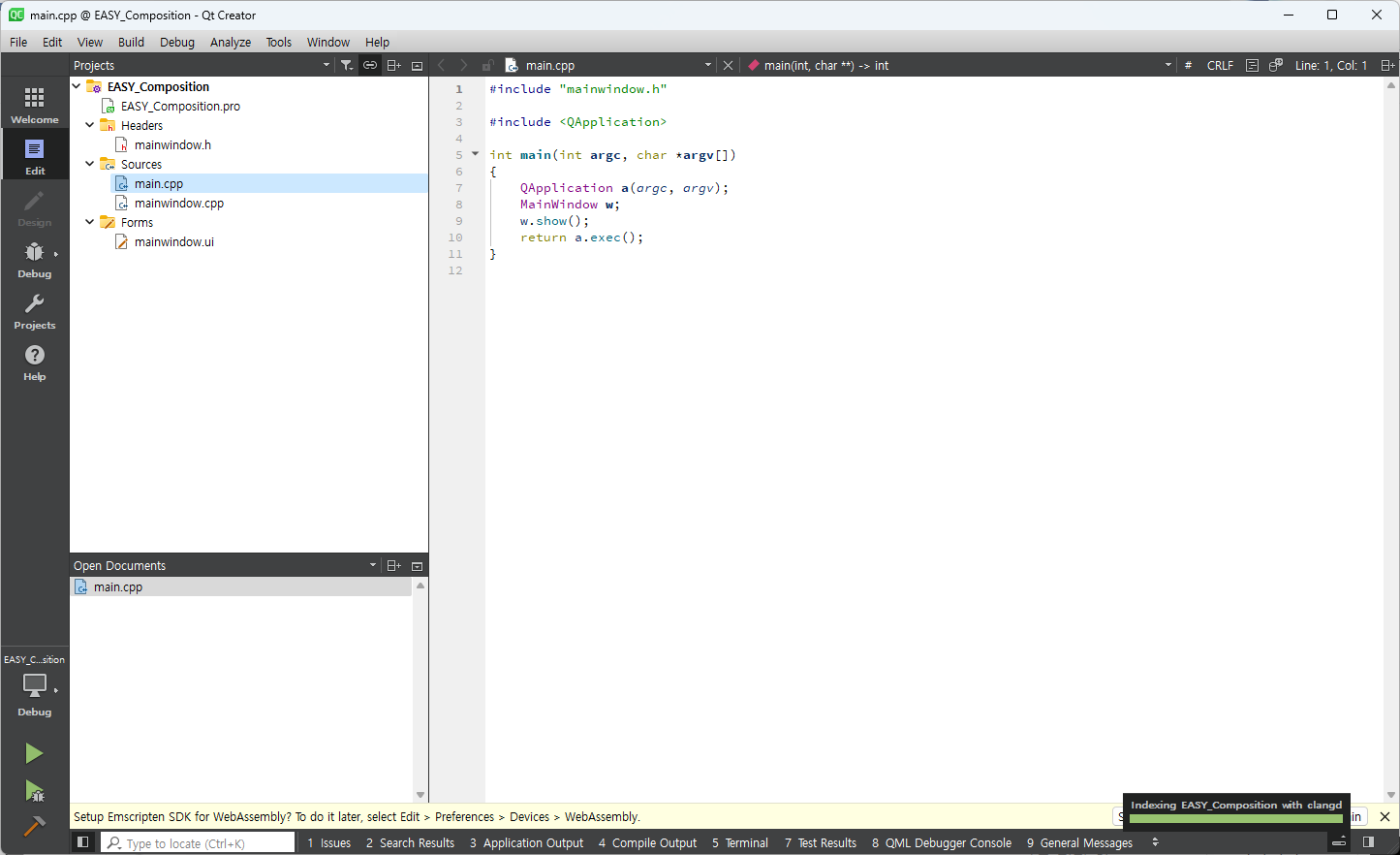Open the Build menu
This screenshot has height=855, width=1400.
coord(131,42)
